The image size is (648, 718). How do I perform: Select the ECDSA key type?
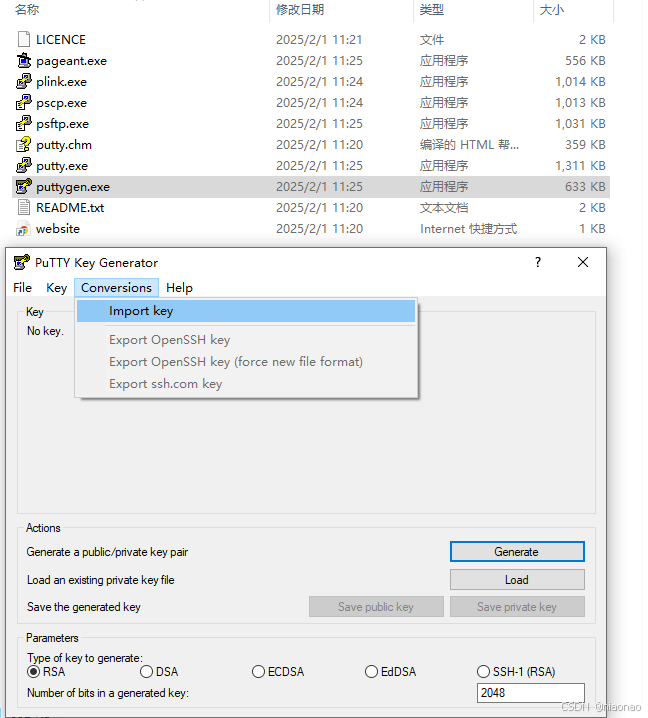[x=258, y=672]
